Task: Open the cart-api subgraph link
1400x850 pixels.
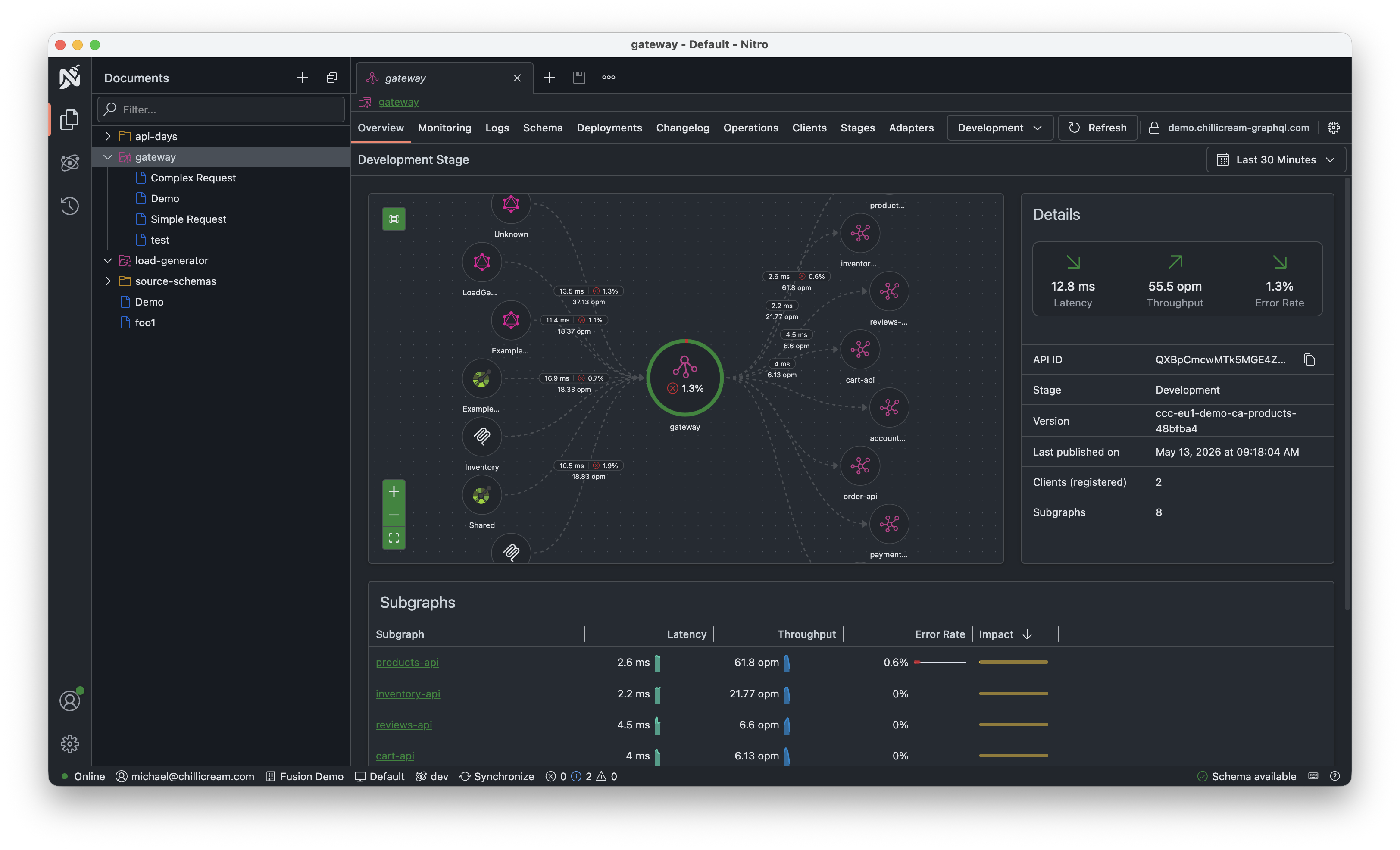Action: click(x=394, y=756)
